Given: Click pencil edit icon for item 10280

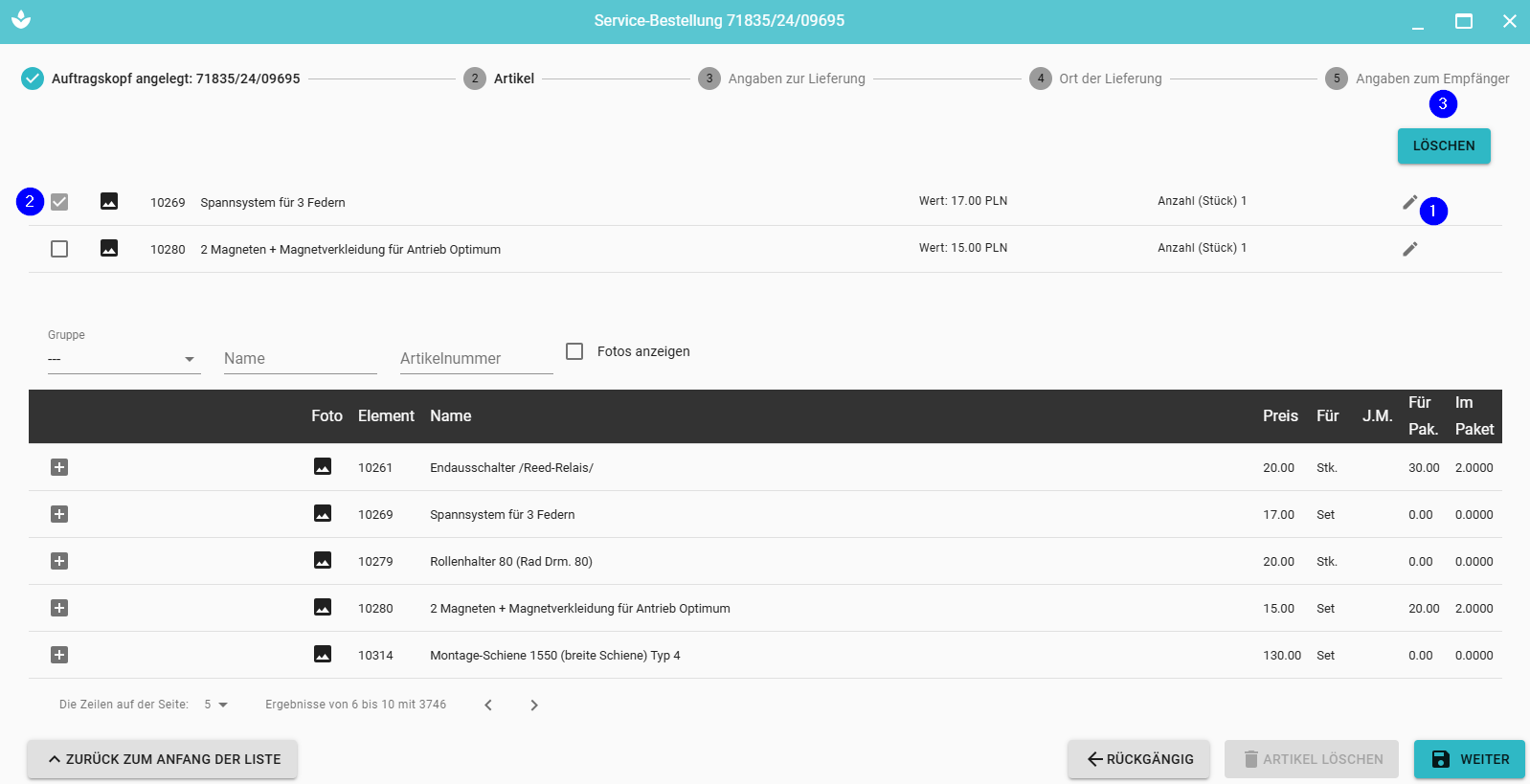Looking at the screenshot, I should 1409,249.
